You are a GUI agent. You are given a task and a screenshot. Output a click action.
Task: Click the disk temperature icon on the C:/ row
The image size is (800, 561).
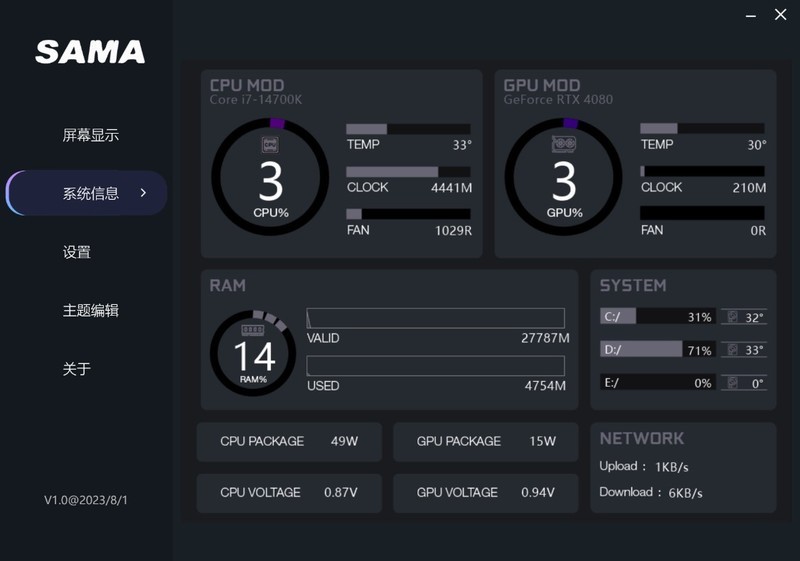click(732, 317)
